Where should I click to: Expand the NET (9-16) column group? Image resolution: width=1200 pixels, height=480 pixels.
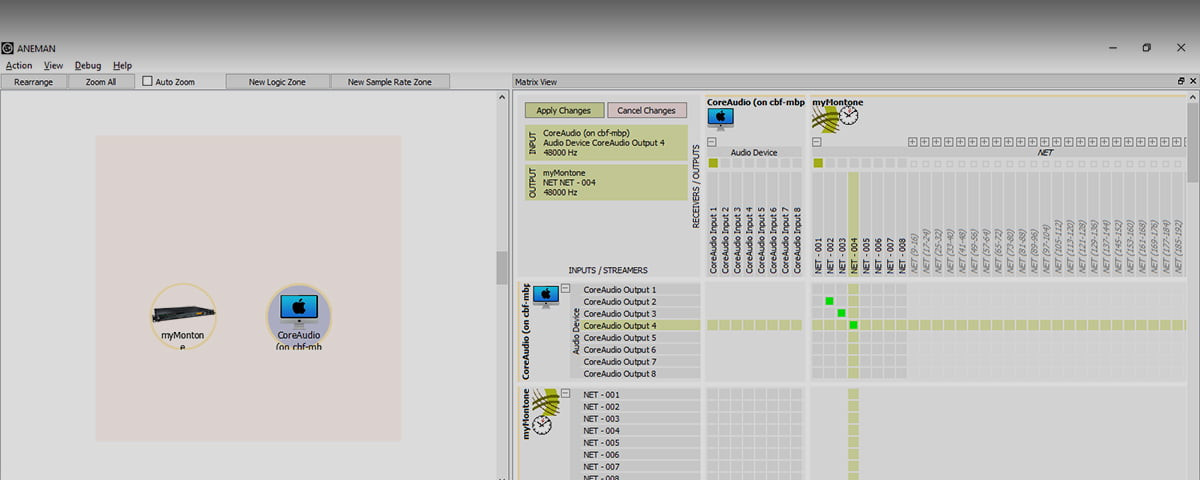913,142
